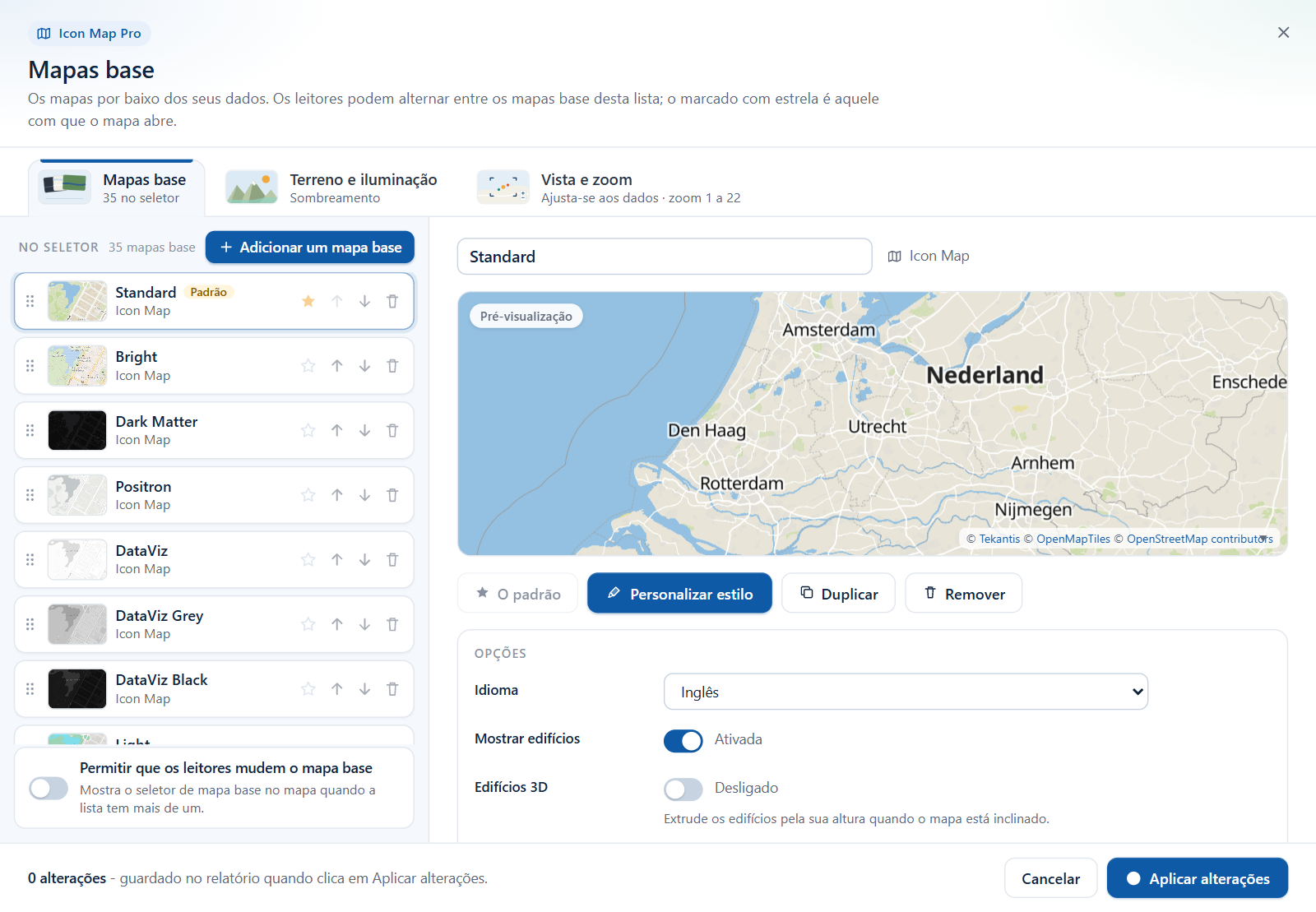Click the Cancelar button
Screen dimensions: 1316x912
click(1050, 878)
